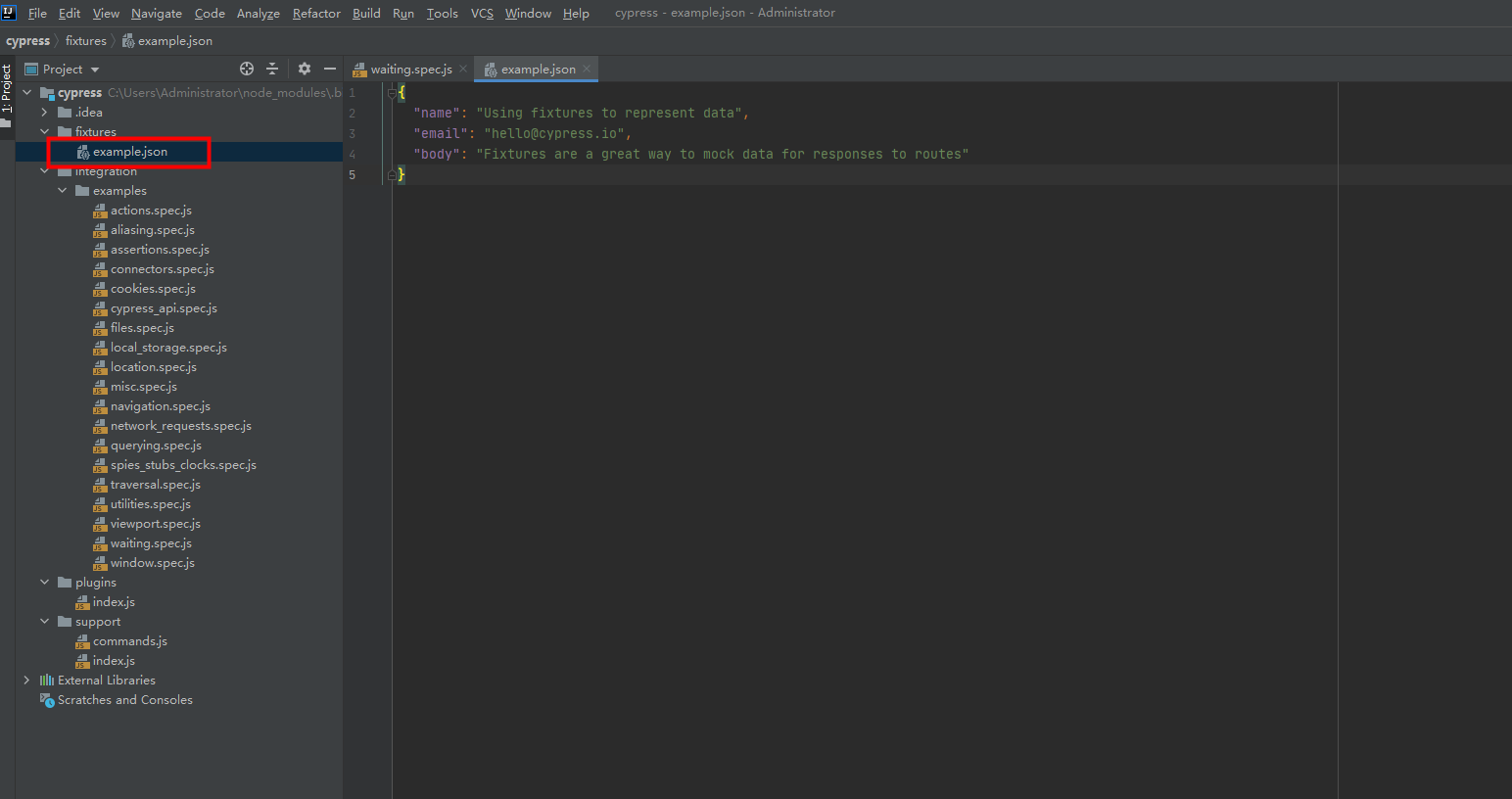Screen dimensions: 1512x799
Task: Toggle code fold at closing brace line 5
Action: tap(392, 174)
